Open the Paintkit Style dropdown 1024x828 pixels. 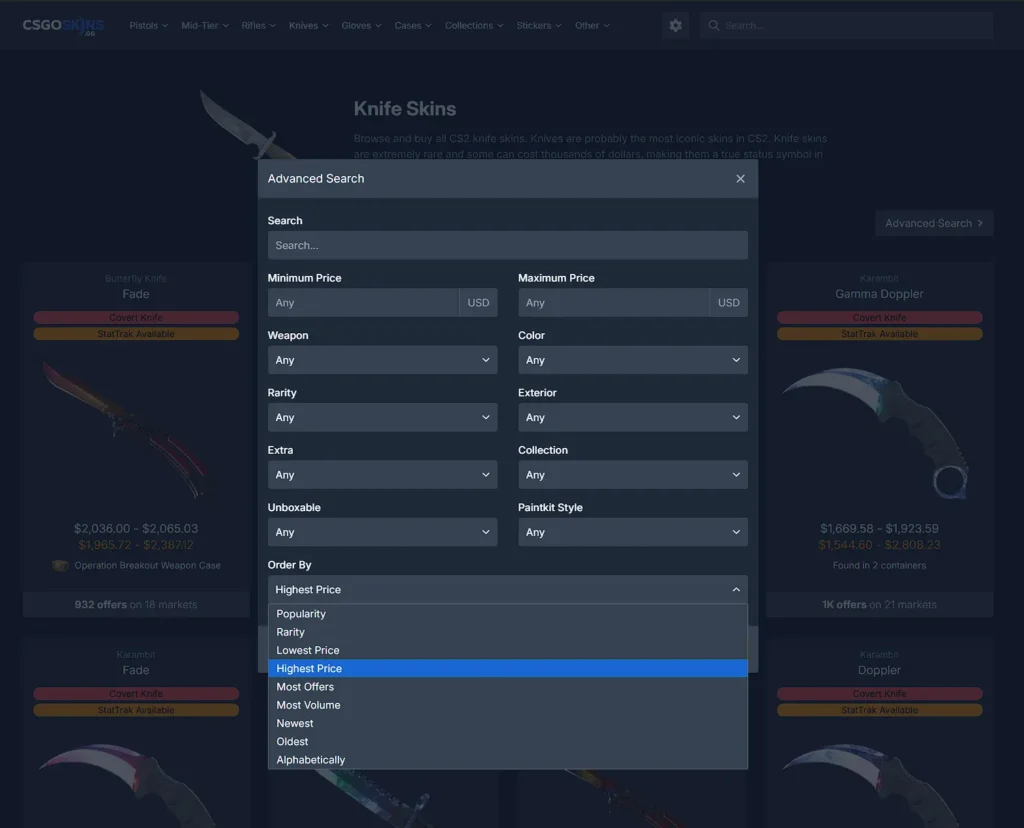632,532
